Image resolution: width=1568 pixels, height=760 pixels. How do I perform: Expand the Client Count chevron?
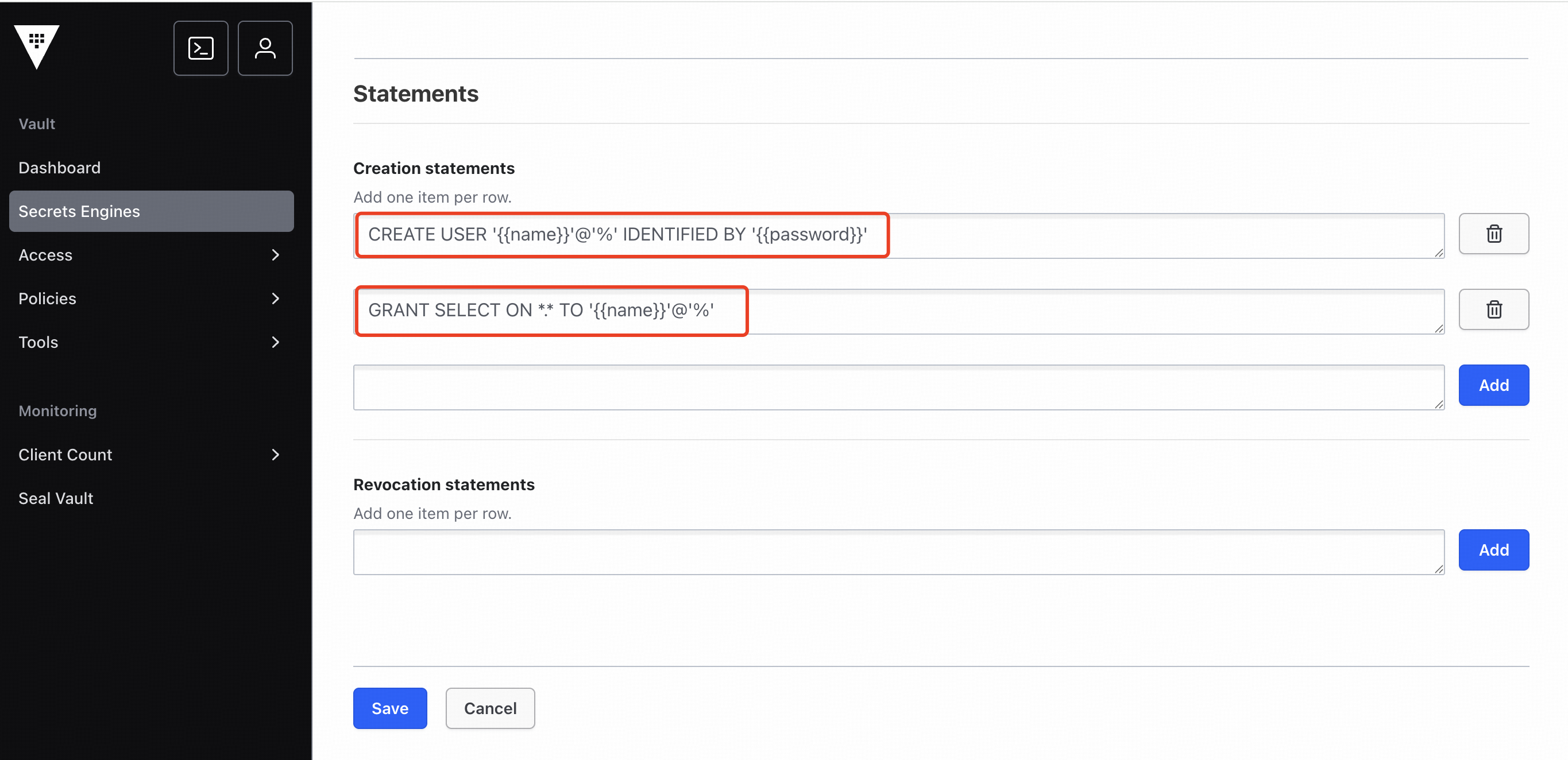tap(275, 455)
